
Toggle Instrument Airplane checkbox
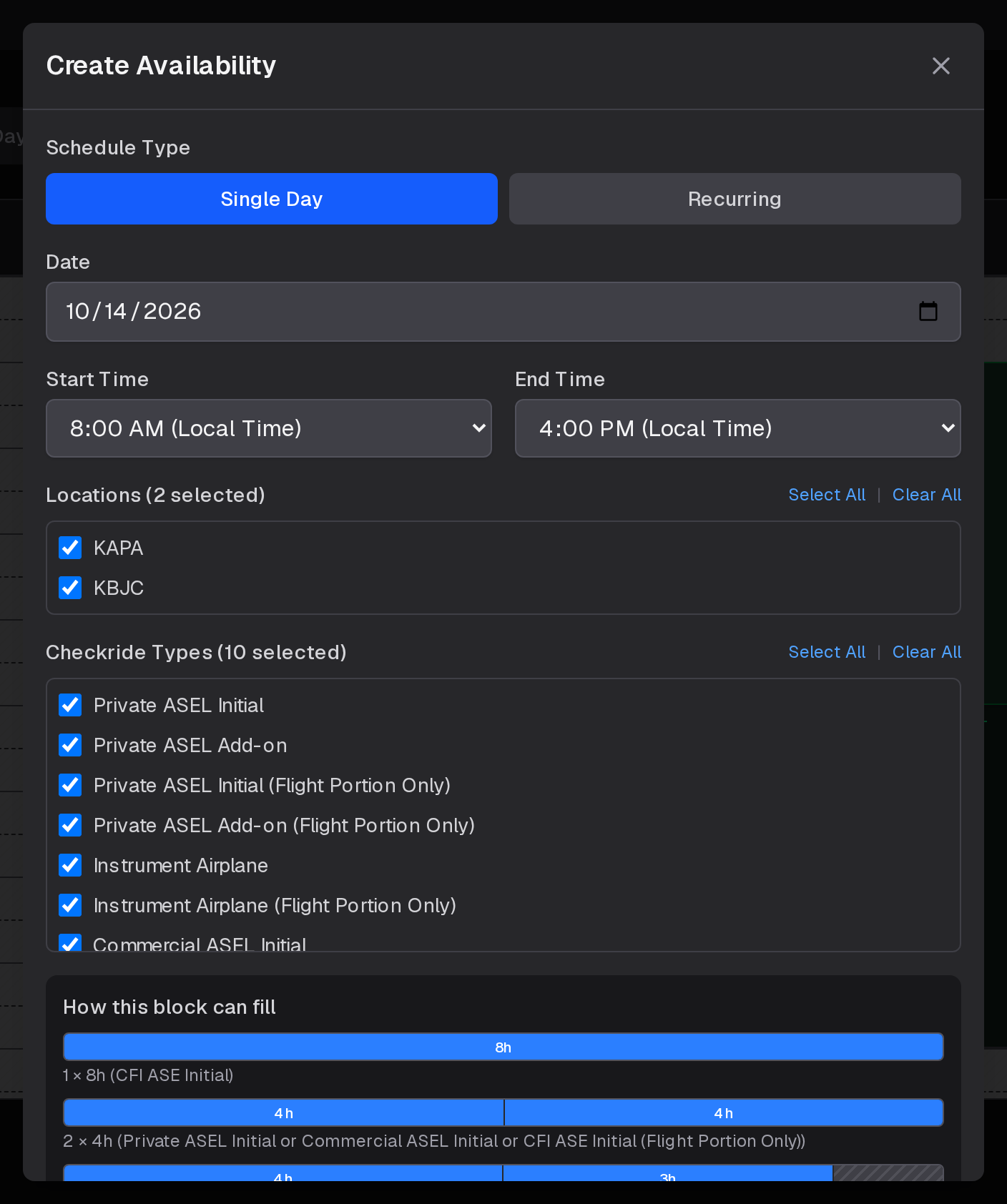pos(70,865)
